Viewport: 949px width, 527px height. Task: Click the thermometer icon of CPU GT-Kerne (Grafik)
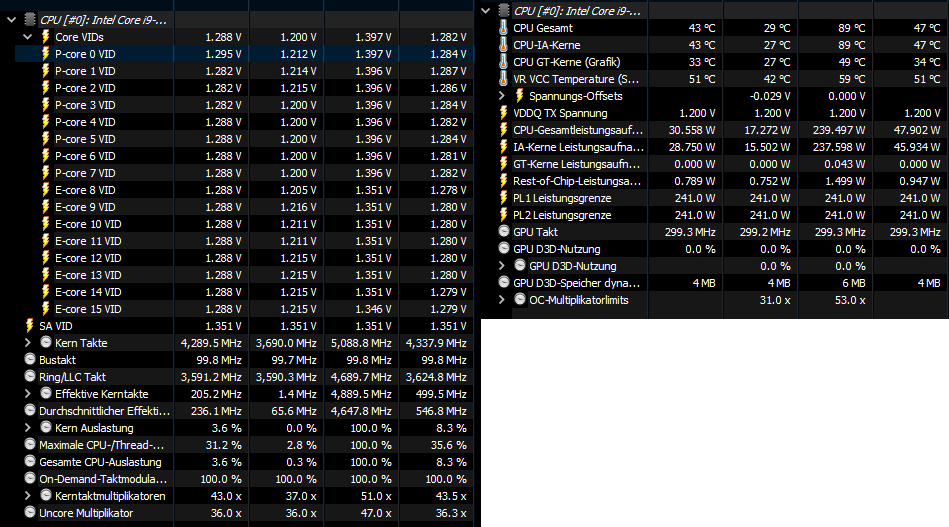[503, 62]
